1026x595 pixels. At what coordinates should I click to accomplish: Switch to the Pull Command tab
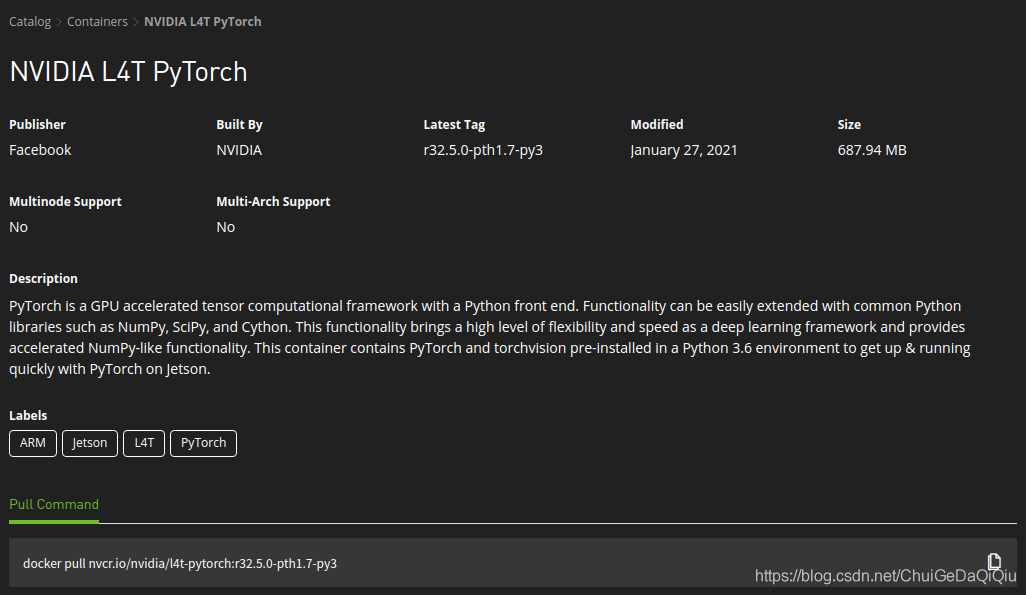[53, 504]
